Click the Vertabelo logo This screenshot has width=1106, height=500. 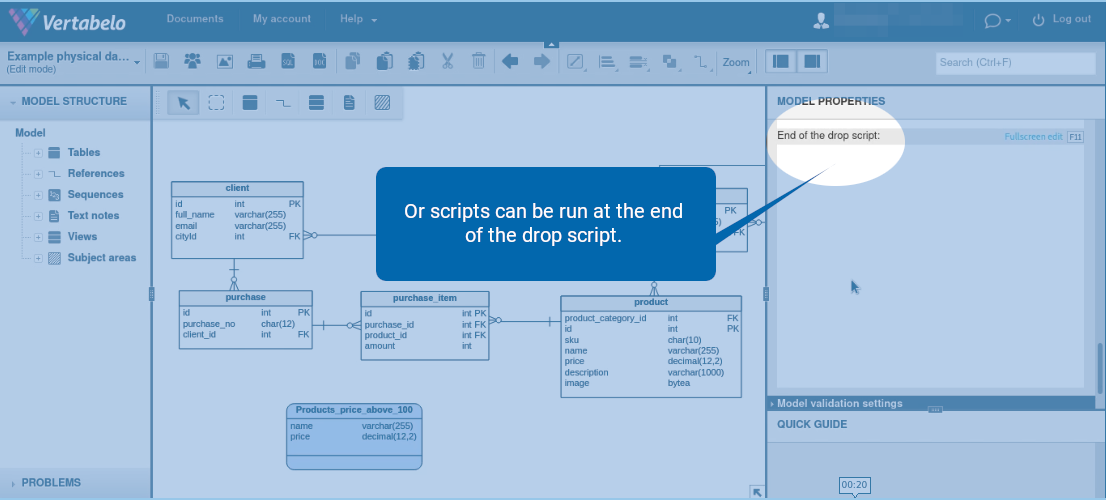[x=67, y=21]
